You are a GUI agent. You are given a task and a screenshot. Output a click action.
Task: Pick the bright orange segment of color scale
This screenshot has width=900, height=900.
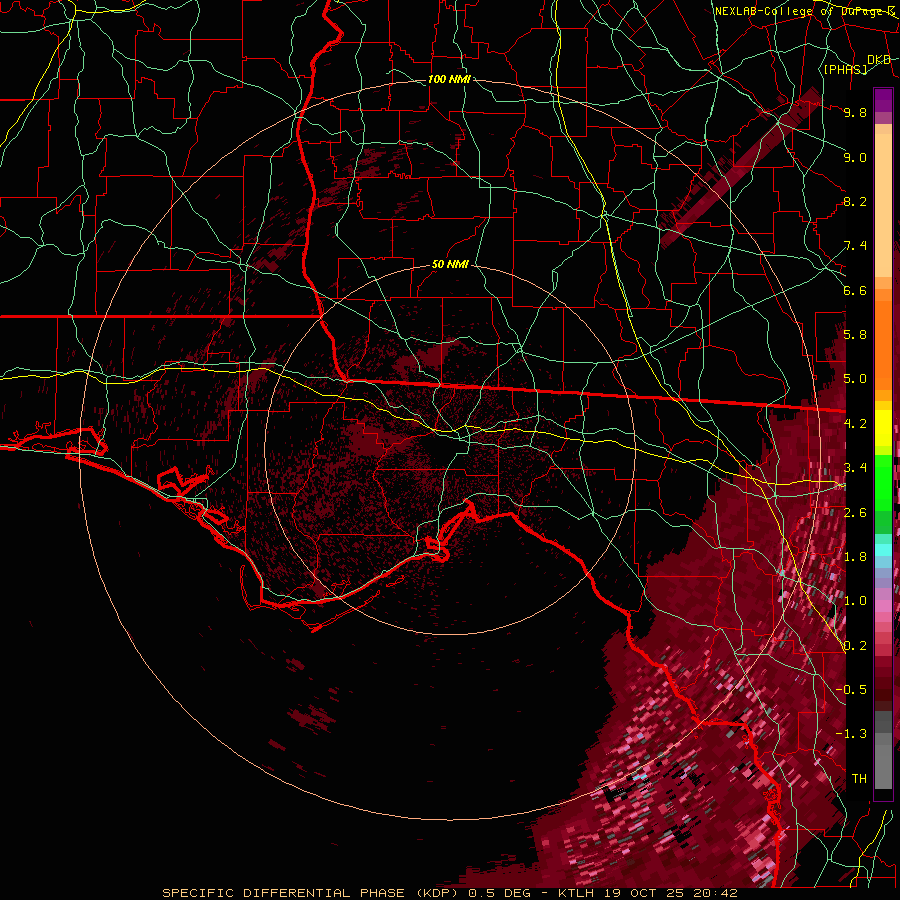(883, 346)
